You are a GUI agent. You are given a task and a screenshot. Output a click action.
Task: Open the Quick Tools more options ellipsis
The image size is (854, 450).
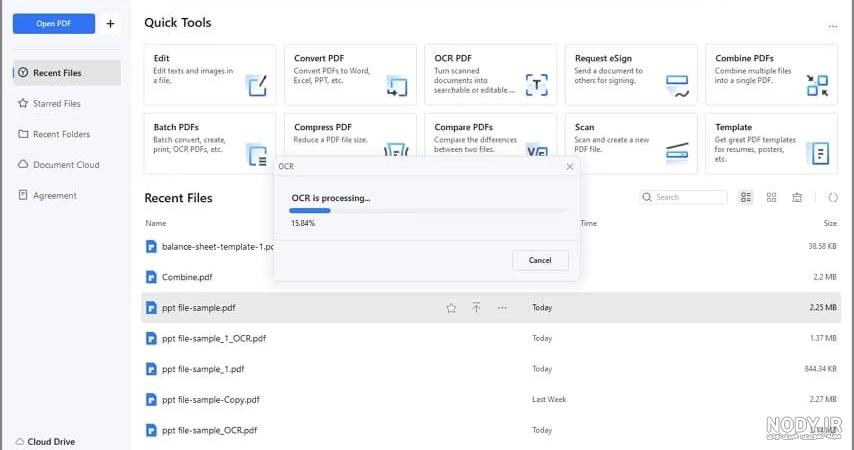point(833,26)
